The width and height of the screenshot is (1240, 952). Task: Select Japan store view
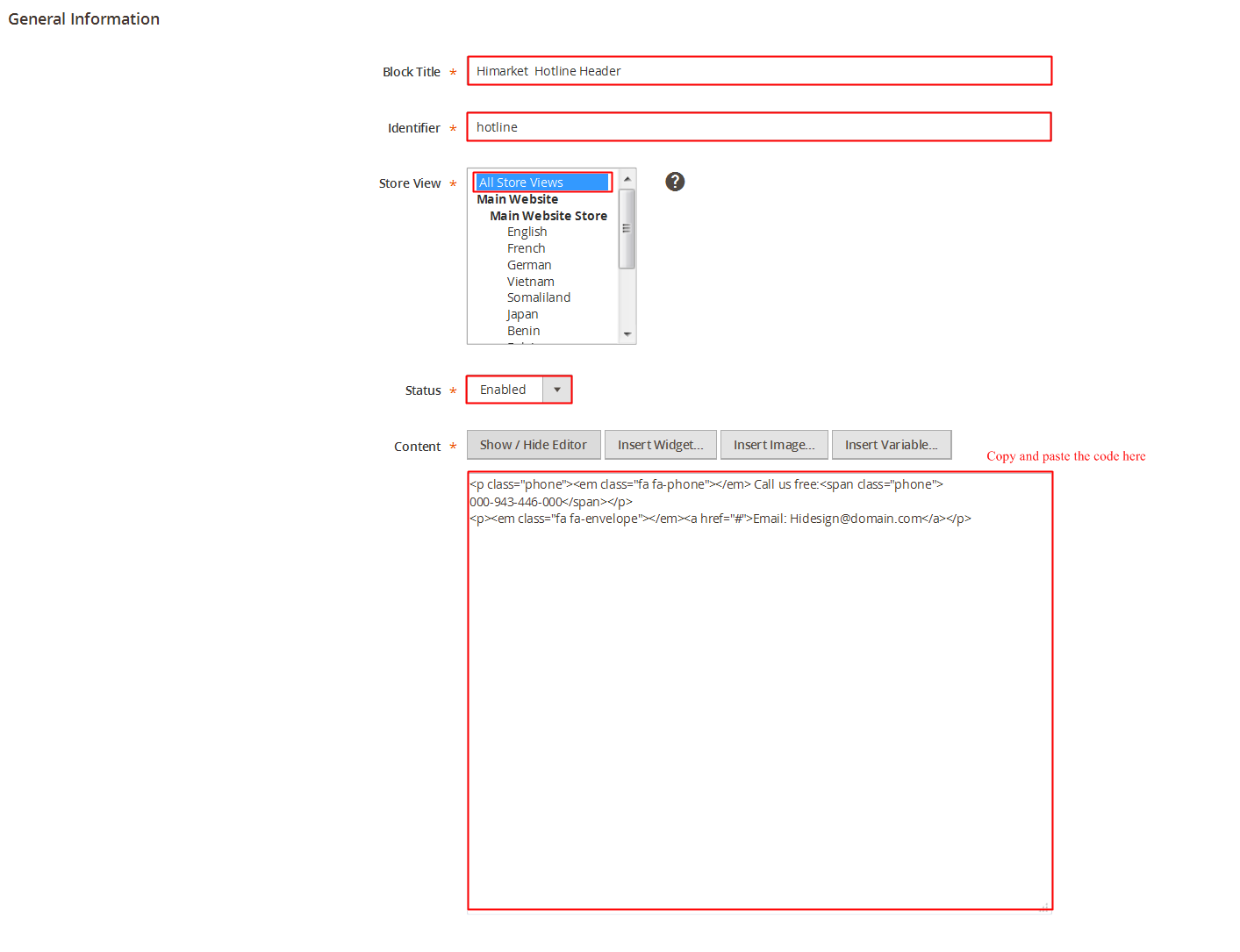pyautogui.click(x=522, y=314)
